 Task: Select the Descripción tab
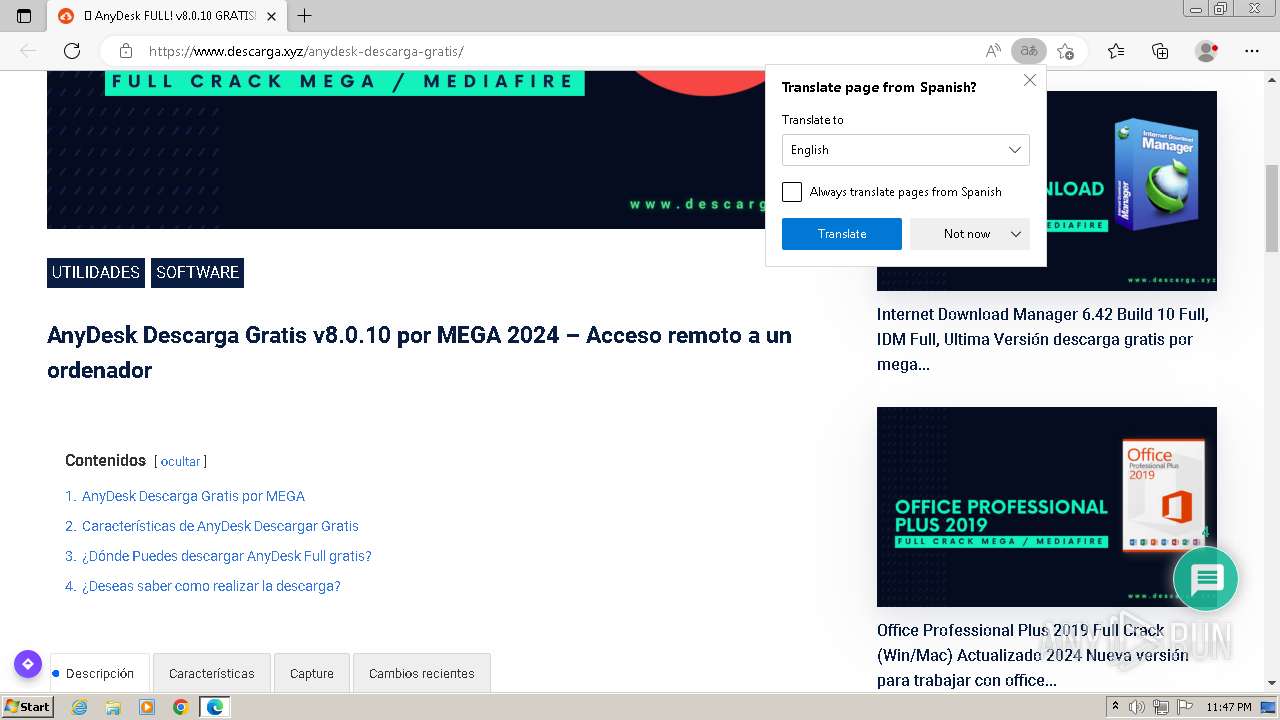pos(99,673)
